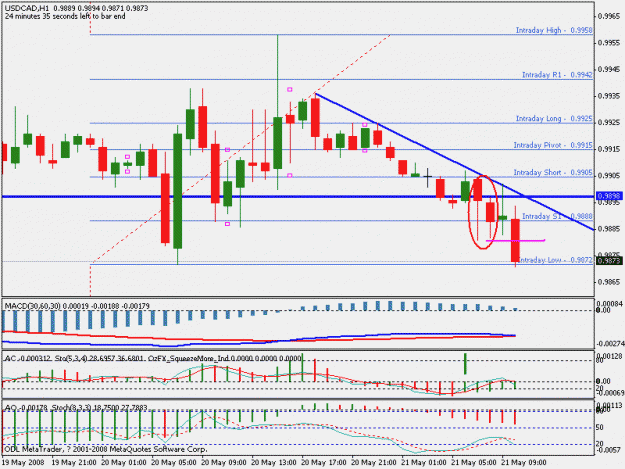Click the 'Intraday High - 0.9958' label
This screenshot has width=625, height=469.
coord(554,30)
